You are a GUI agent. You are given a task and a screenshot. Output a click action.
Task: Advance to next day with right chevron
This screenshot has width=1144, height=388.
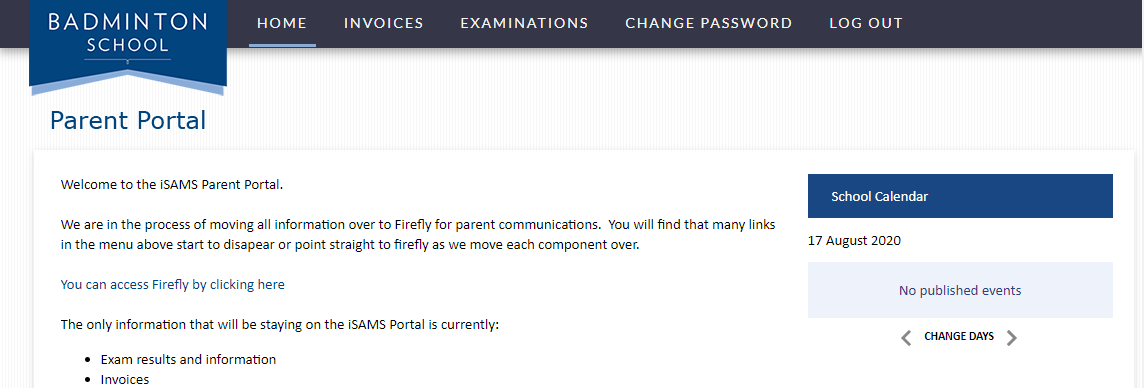(x=1011, y=337)
